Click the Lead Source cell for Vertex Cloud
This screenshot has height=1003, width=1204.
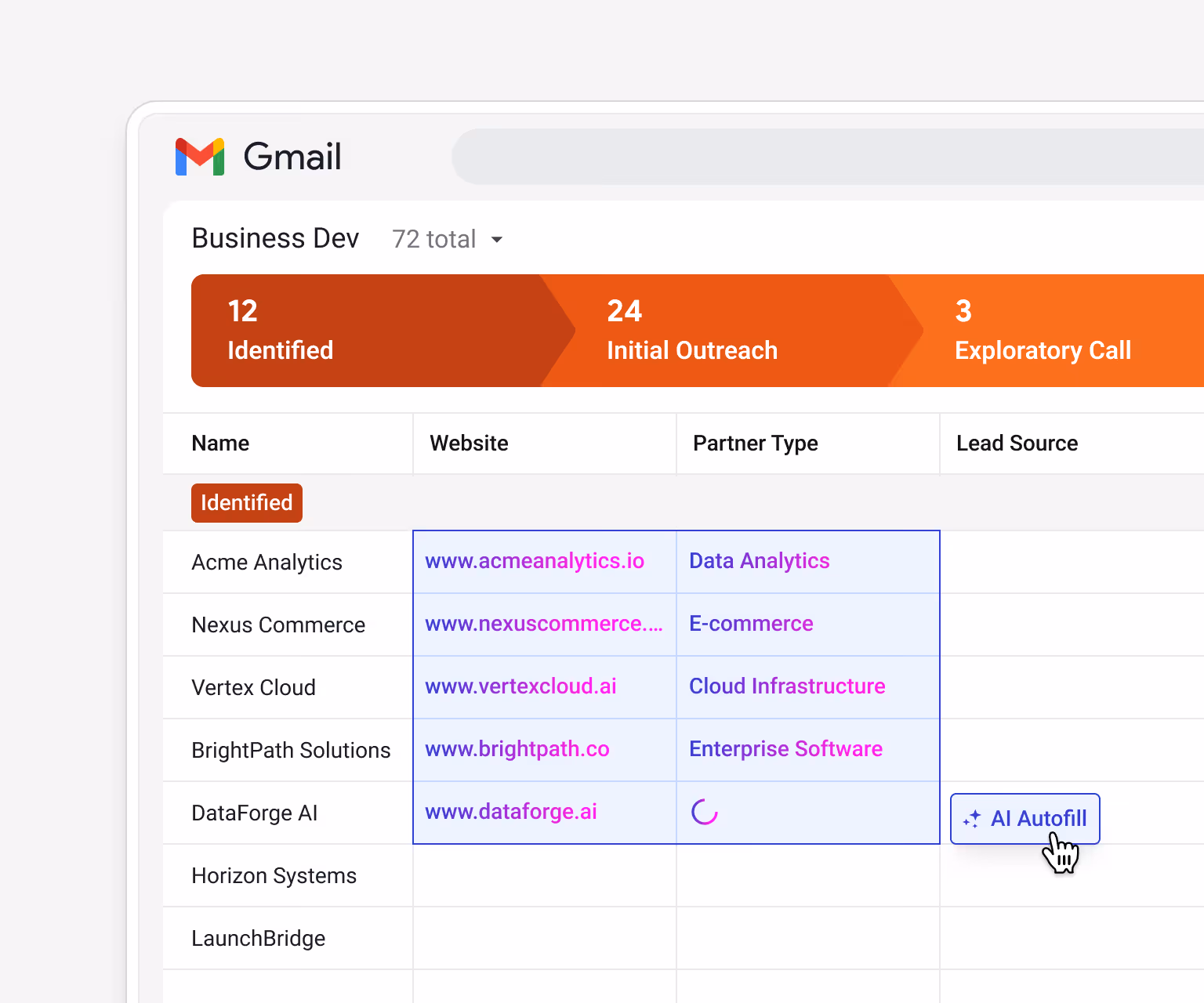pos(1072,688)
